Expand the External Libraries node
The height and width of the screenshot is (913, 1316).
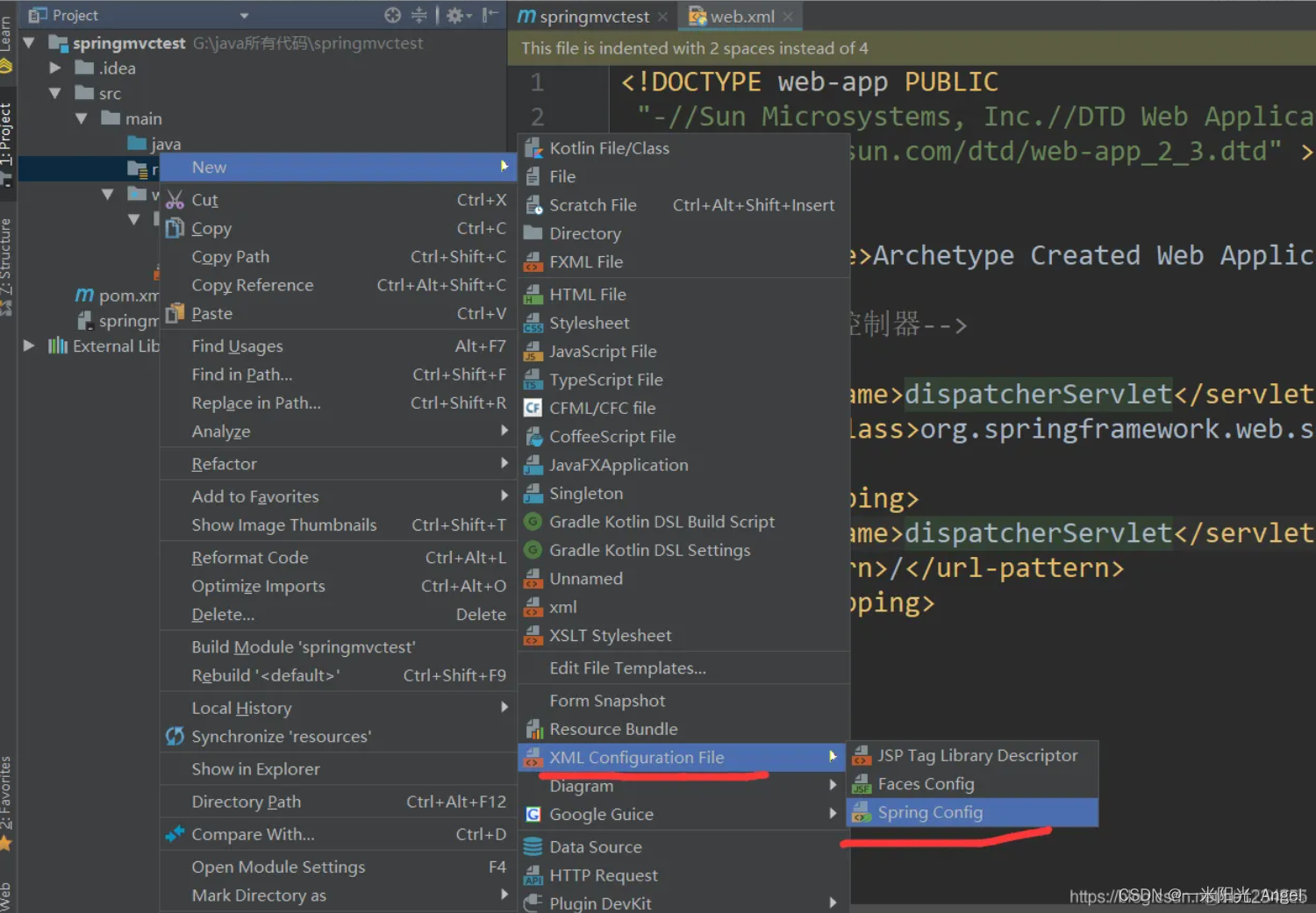[29, 346]
